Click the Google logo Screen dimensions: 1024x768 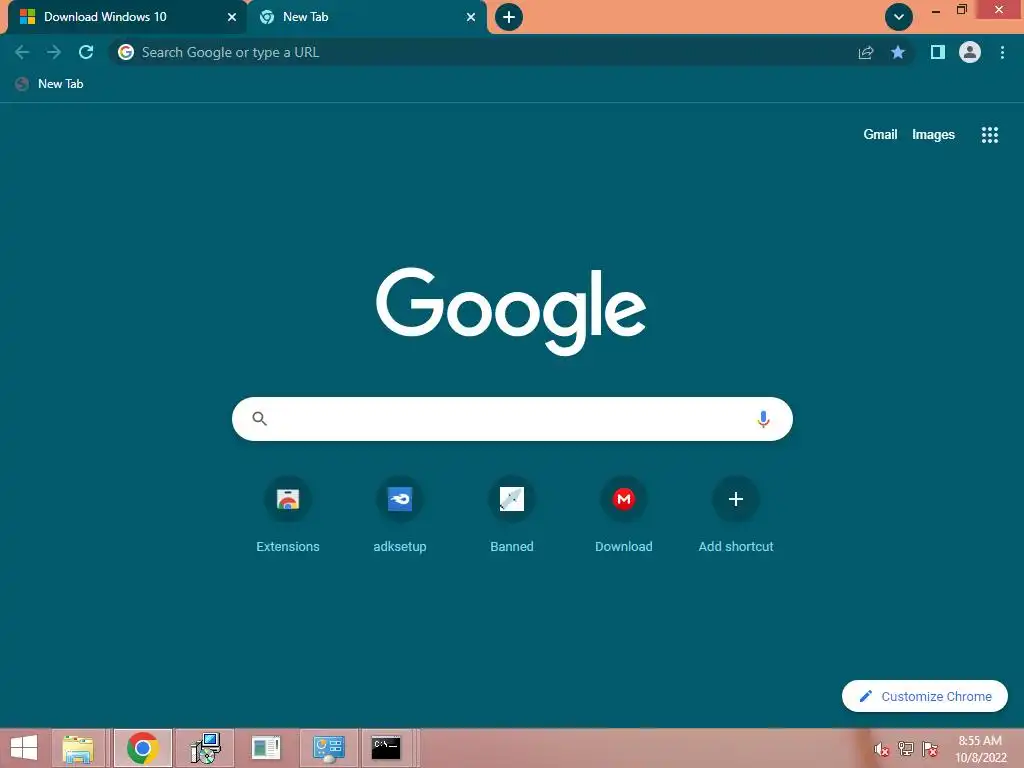[511, 311]
